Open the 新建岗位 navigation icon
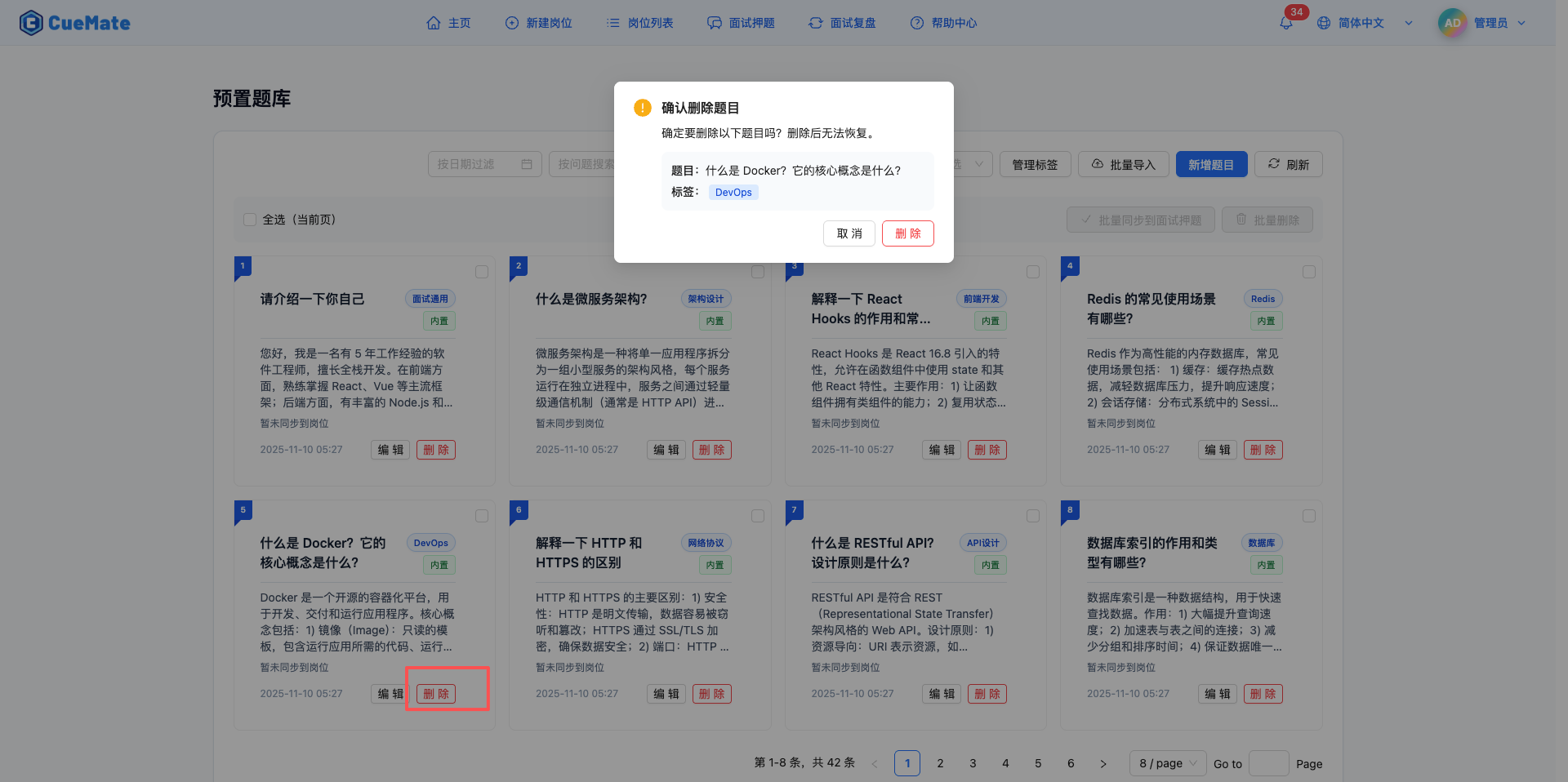Image resolution: width=1568 pixels, height=782 pixels. pyautogui.click(x=511, y=23)
